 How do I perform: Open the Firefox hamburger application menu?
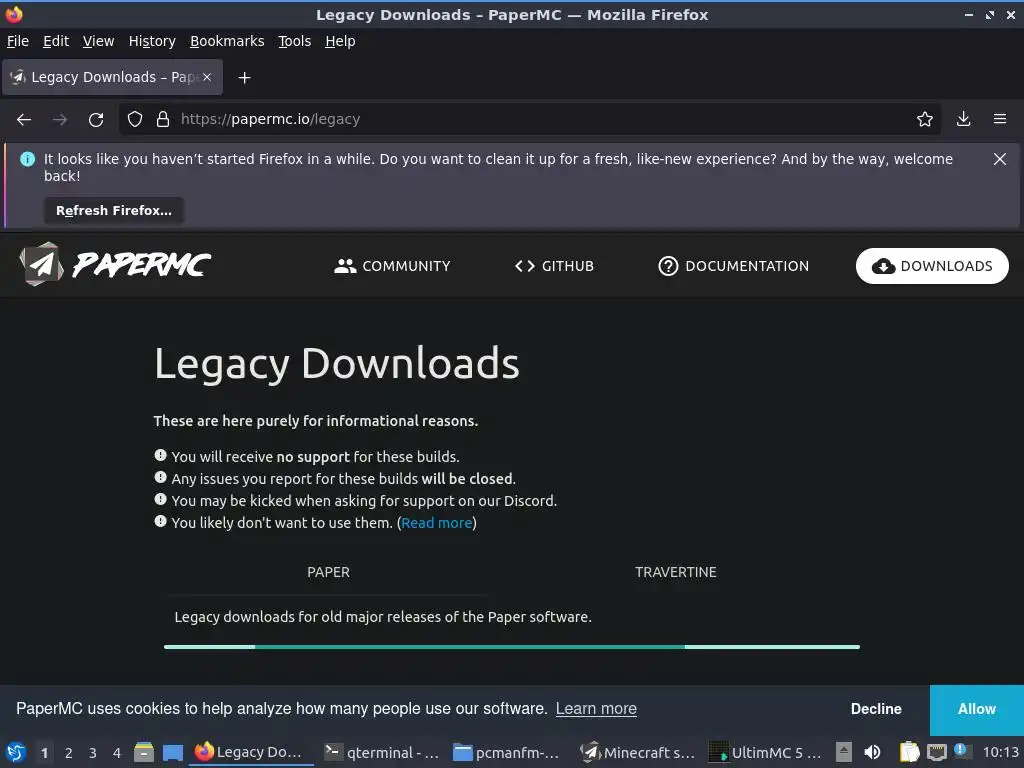coord(1000,119)
